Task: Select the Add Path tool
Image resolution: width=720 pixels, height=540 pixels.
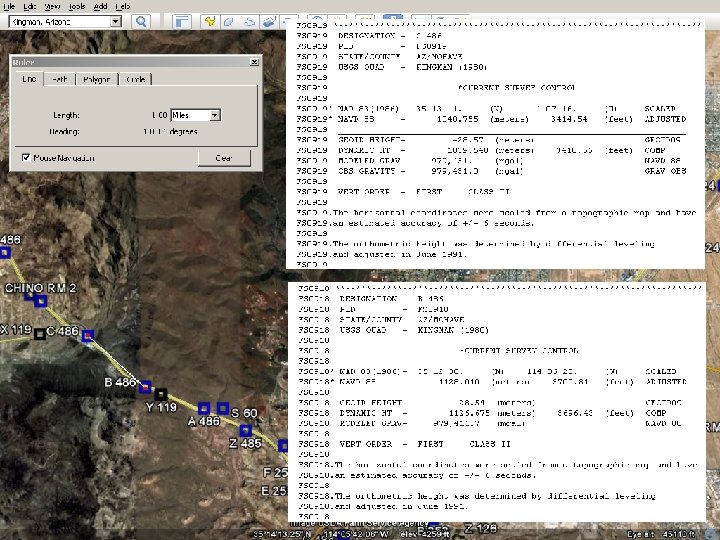Action: click(x=248, y=22)
